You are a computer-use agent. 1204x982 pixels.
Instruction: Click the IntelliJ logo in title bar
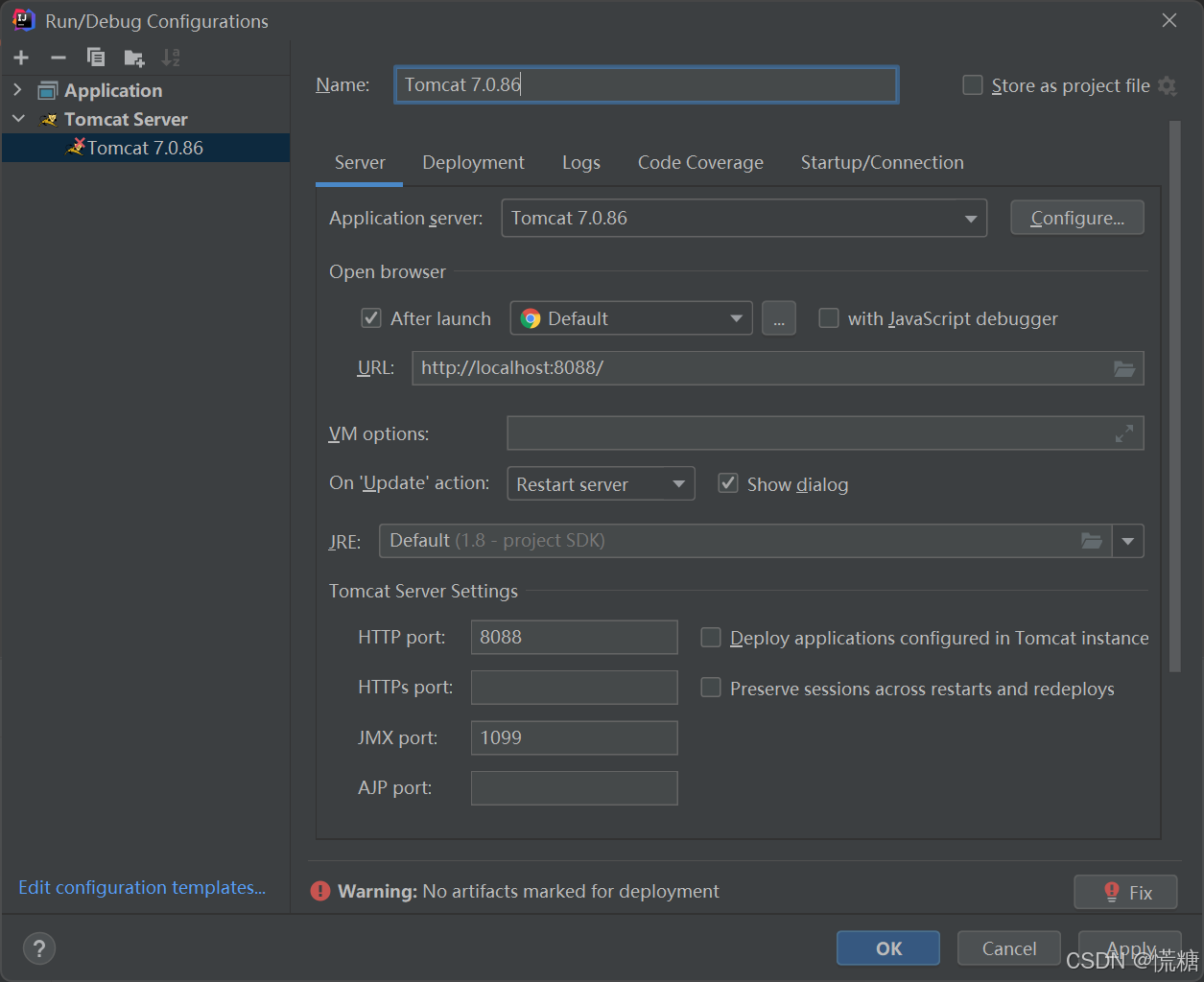point(23,20)
